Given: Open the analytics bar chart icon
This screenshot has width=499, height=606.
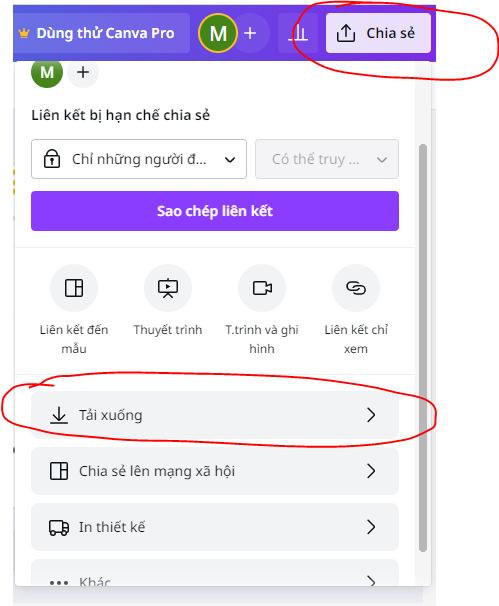Looking at the screenshot, I should [298, 33].
